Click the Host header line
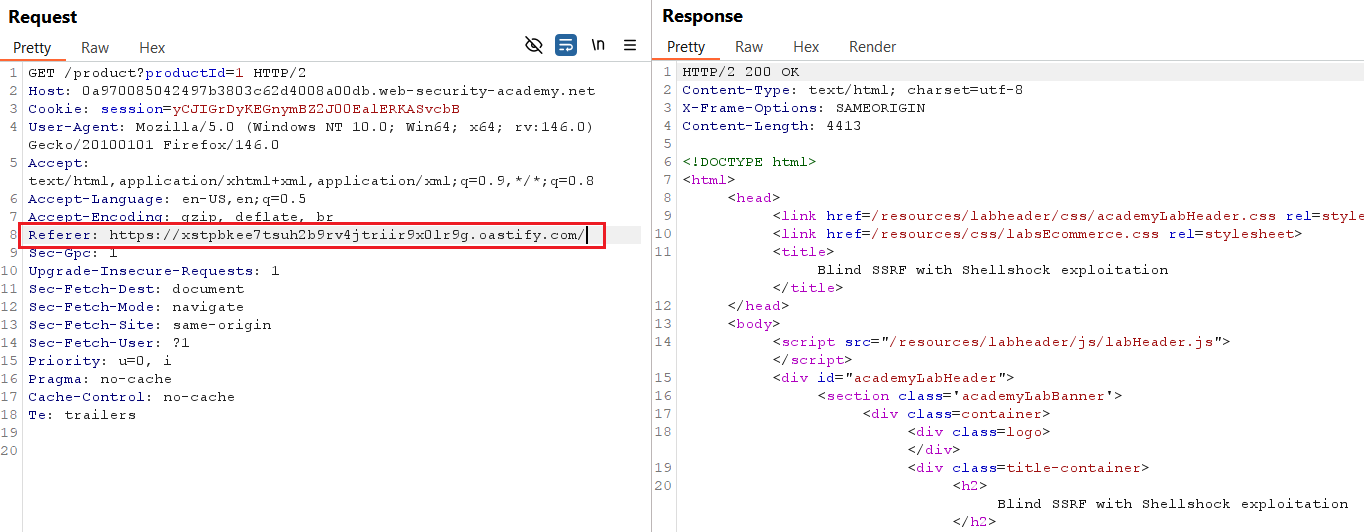The image size is (1364, 532). pyautogui.click(x=311, y=91)
